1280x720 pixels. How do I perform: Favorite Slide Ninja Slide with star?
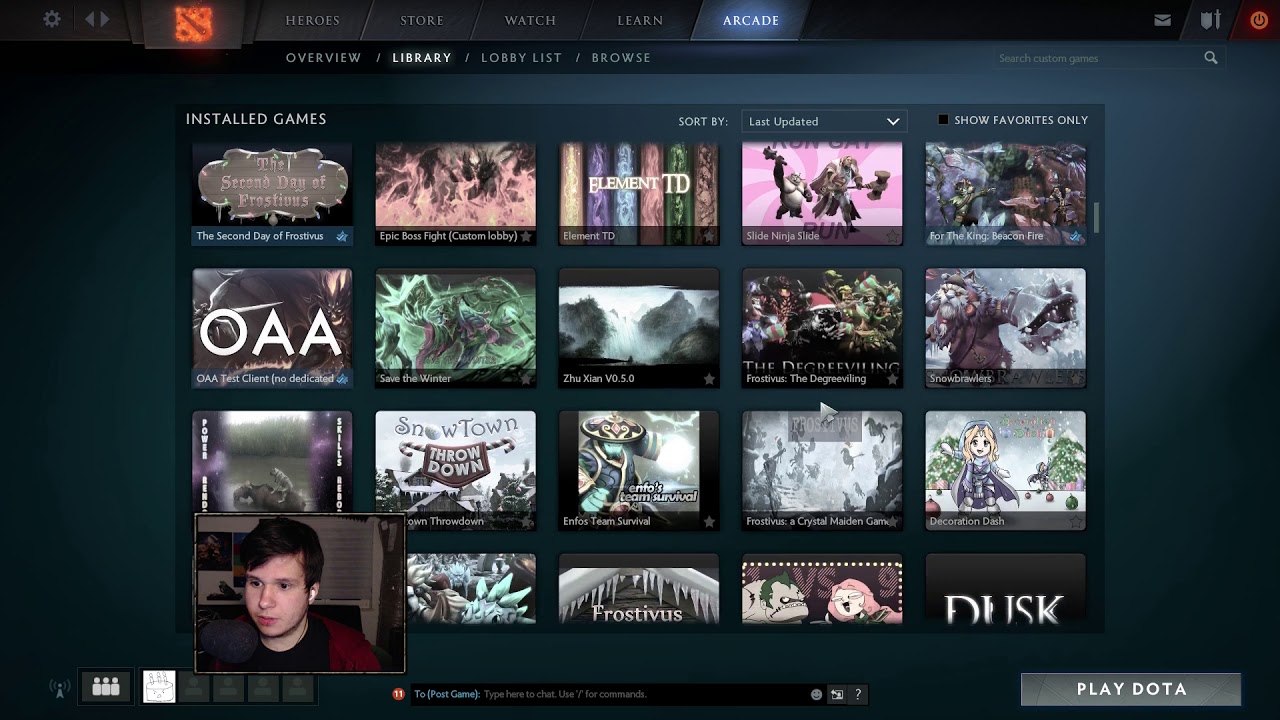click(x=892, y=237)
